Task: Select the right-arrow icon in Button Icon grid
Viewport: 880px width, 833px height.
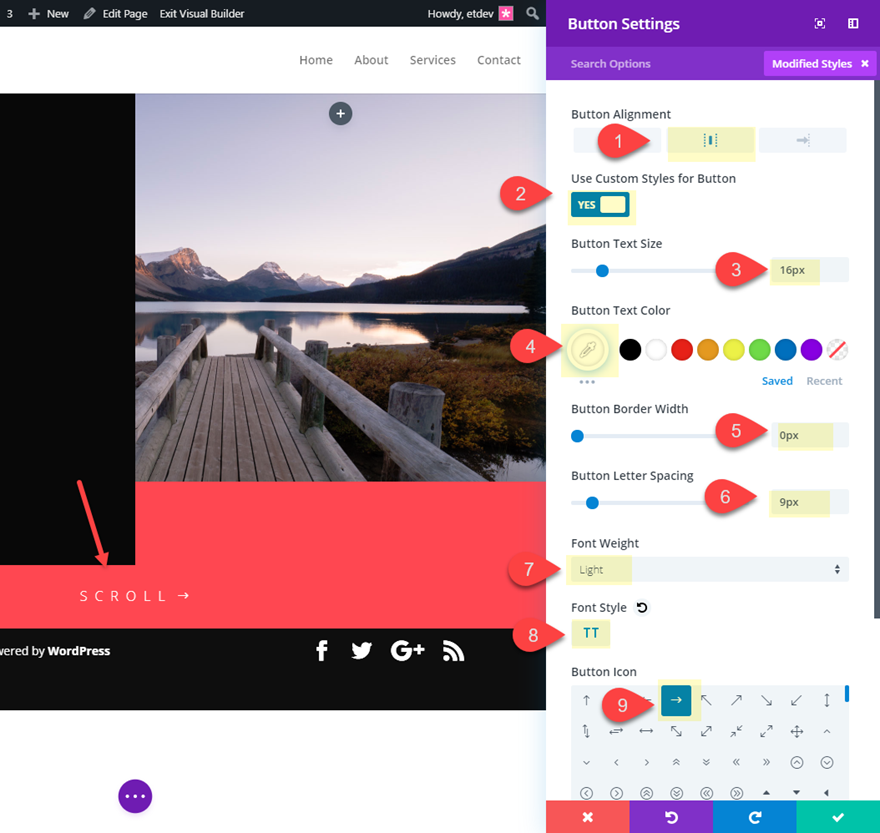Action: click(x=677, y=701)
